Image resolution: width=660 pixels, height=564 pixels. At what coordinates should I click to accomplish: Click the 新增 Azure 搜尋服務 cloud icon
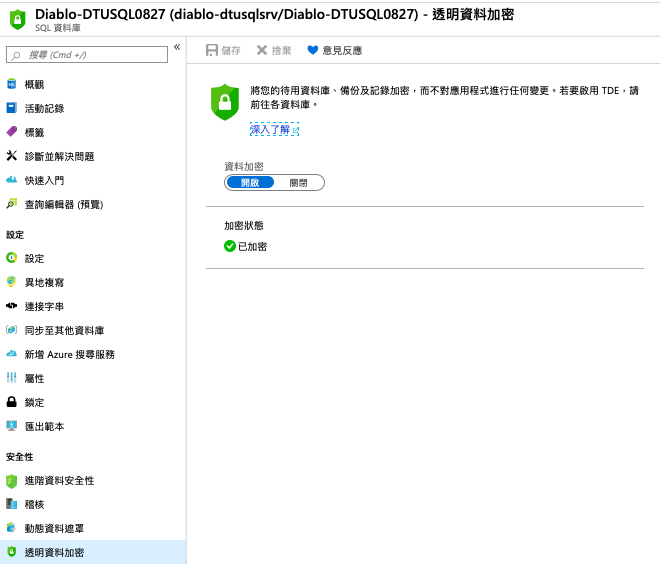click(12, 354)
